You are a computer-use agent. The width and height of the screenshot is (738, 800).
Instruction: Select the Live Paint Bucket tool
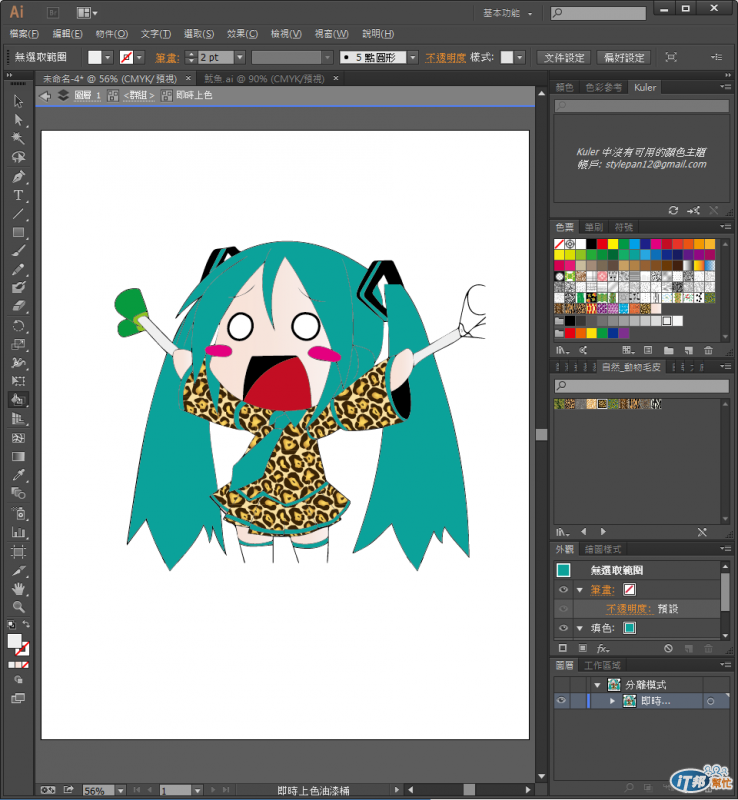18,399
